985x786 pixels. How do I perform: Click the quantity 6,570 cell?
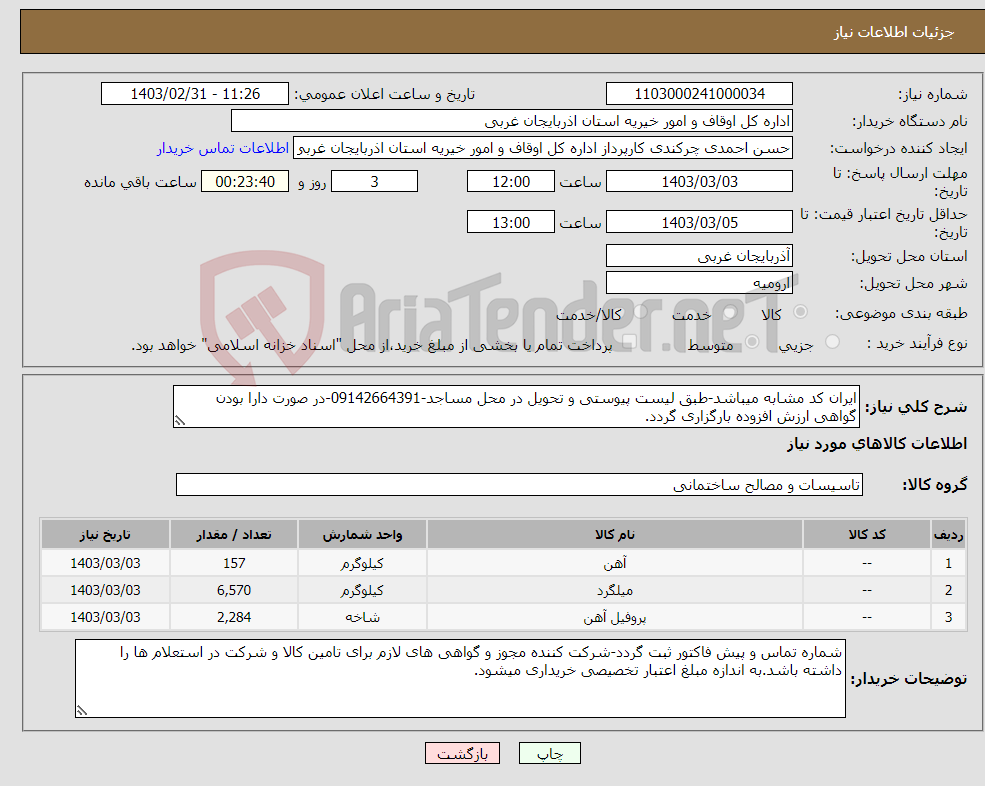pos(234,591)
